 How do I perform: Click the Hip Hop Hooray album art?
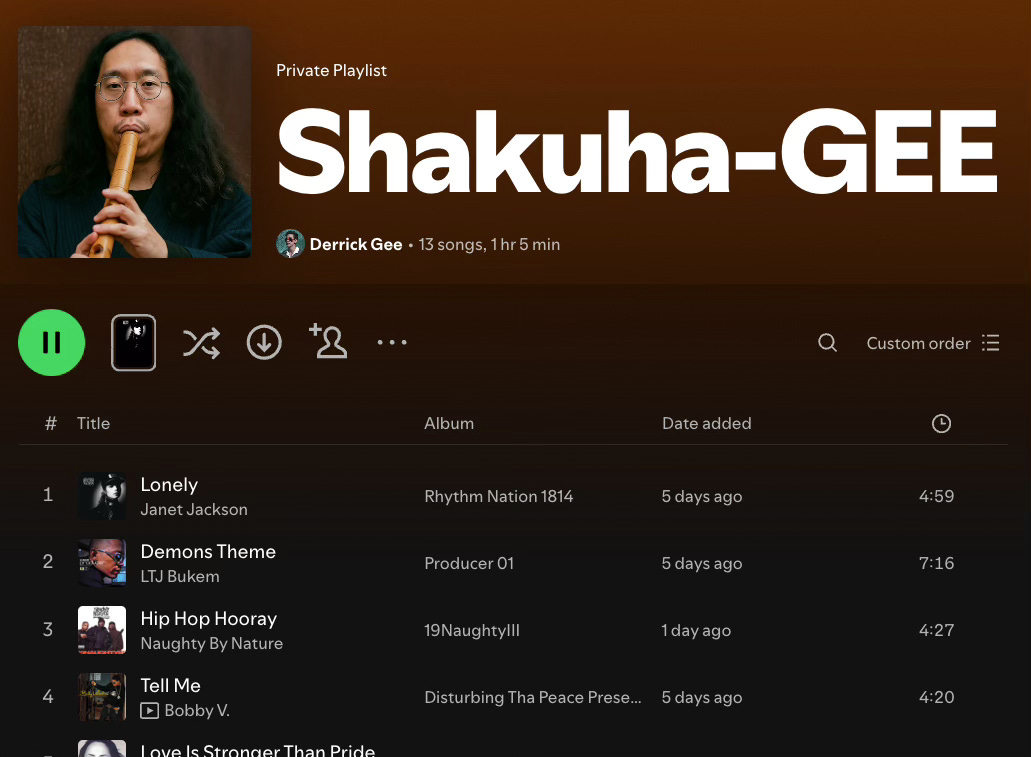(102, 629)
